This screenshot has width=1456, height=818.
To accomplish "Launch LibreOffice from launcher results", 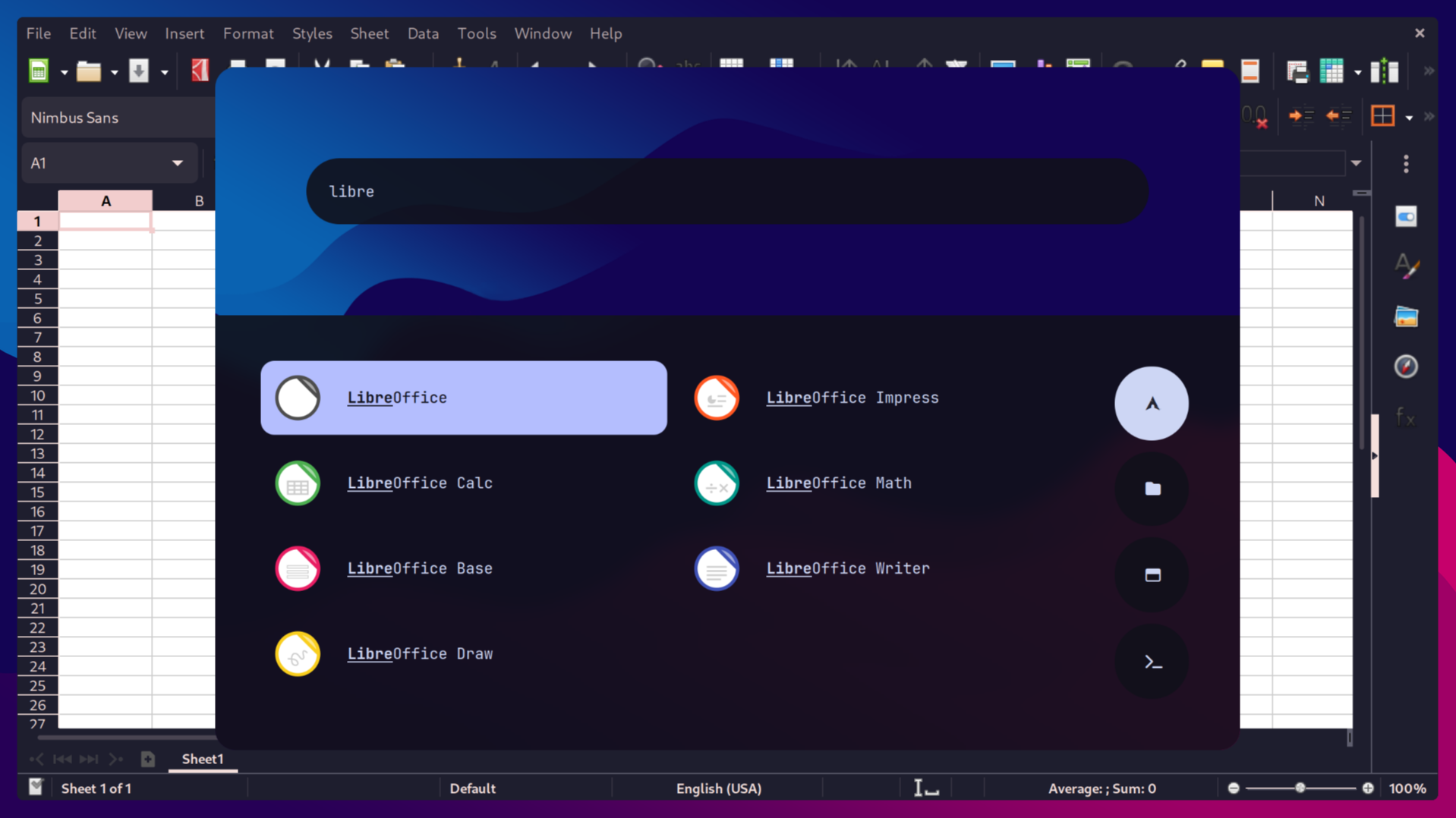I will [x=464, y=398].
